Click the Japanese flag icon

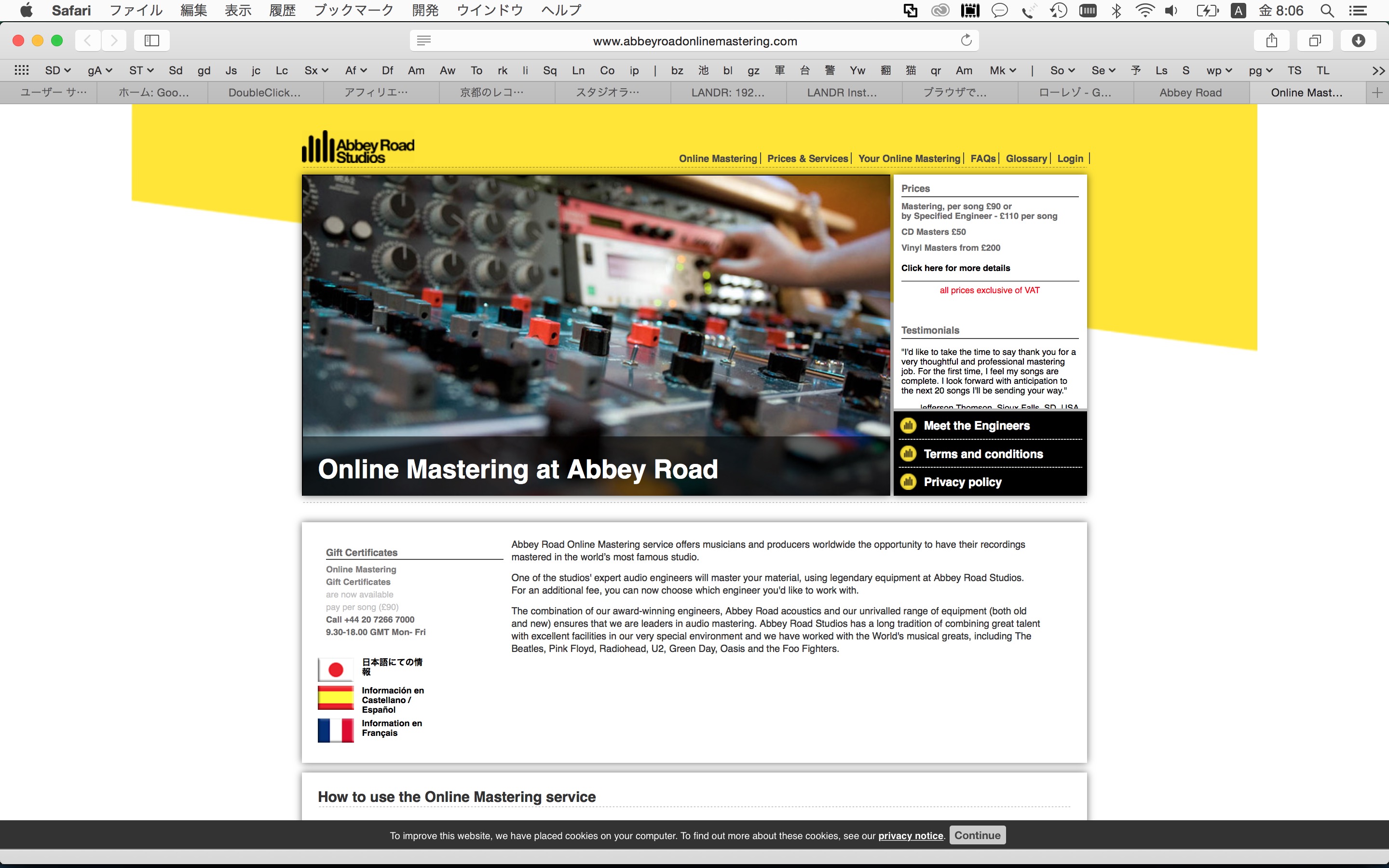[x=336, y=669]
